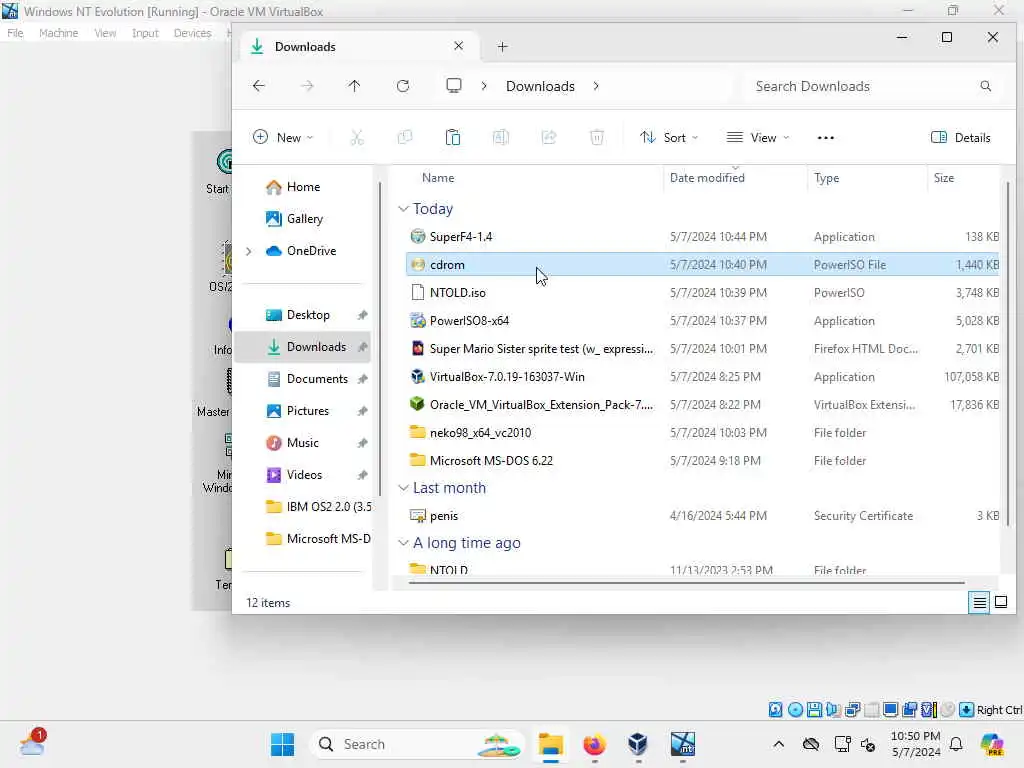1024x768 pixels.
Task: Click the file list vertical scrollbar
Action: point(1007,353)
